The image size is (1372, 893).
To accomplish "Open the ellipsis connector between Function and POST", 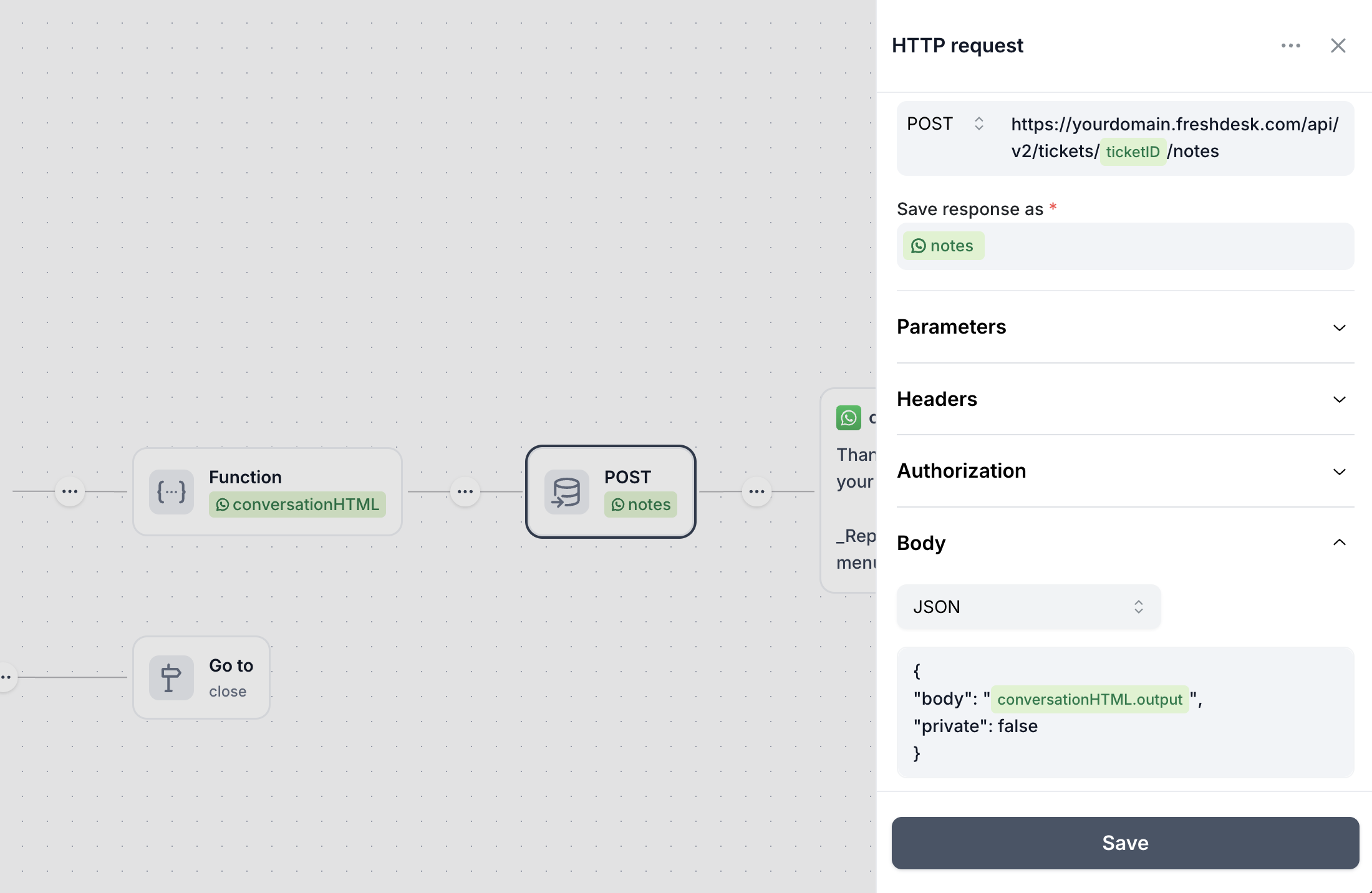I will [x=465, y=491].
